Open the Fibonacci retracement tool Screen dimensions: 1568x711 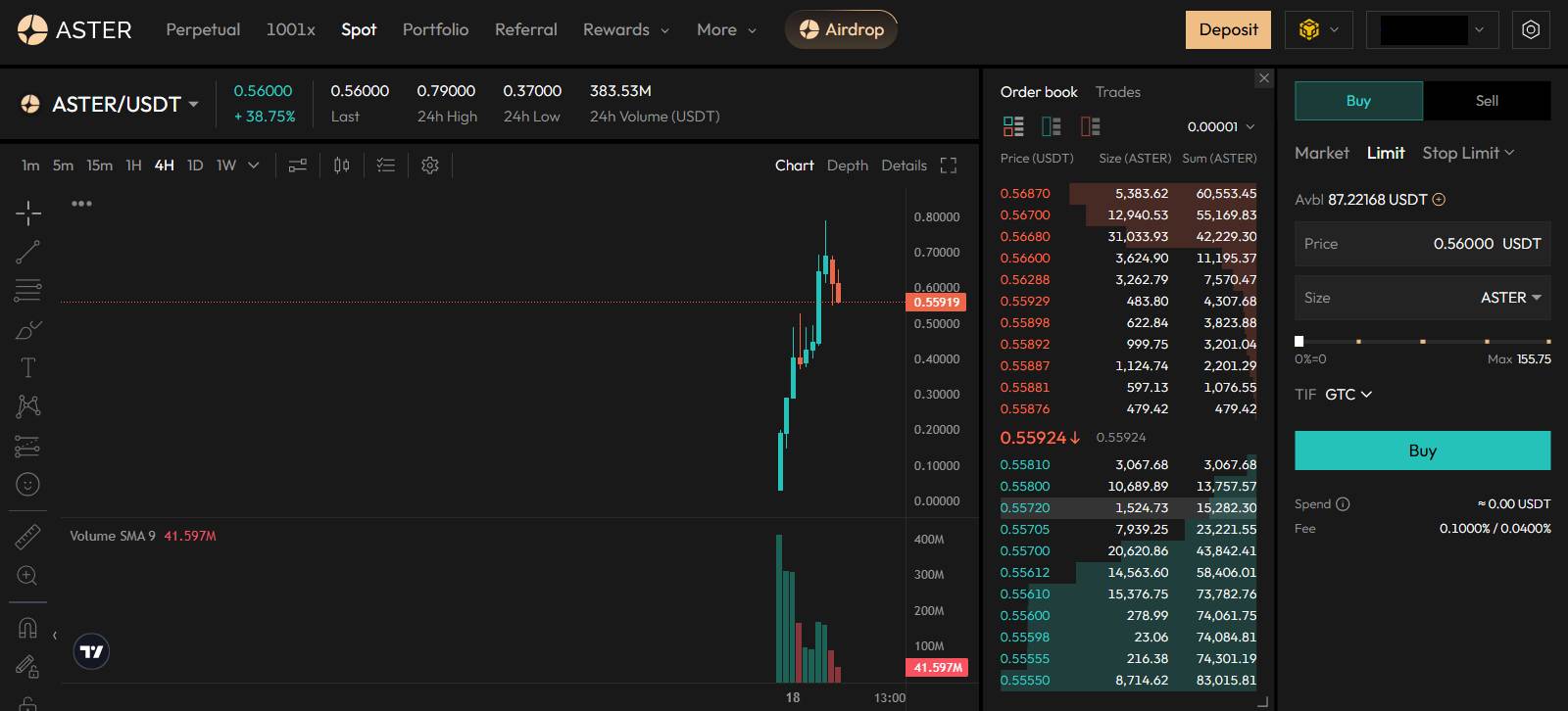[28, 290]
